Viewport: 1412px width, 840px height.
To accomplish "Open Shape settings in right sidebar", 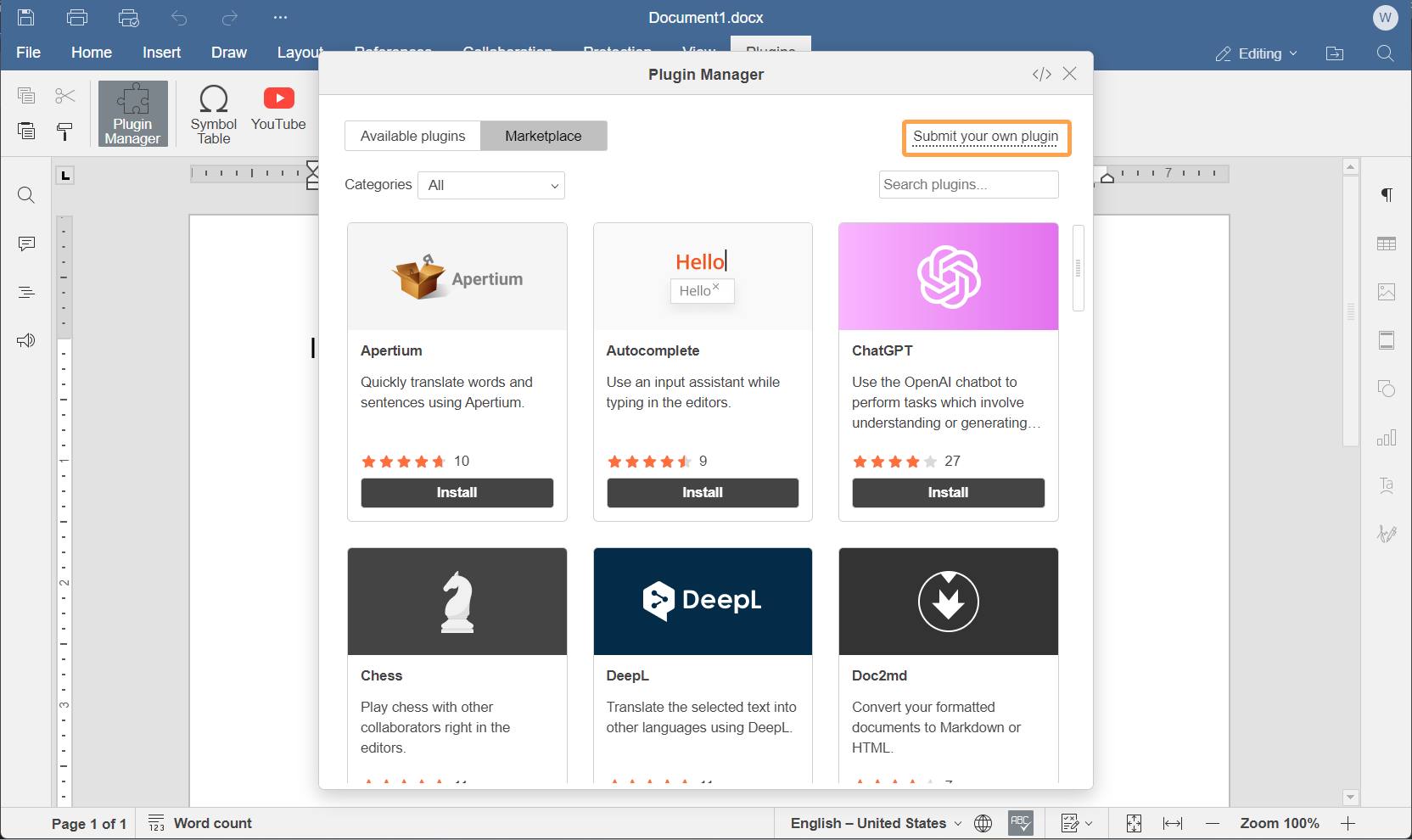I will click(1387, 389).
